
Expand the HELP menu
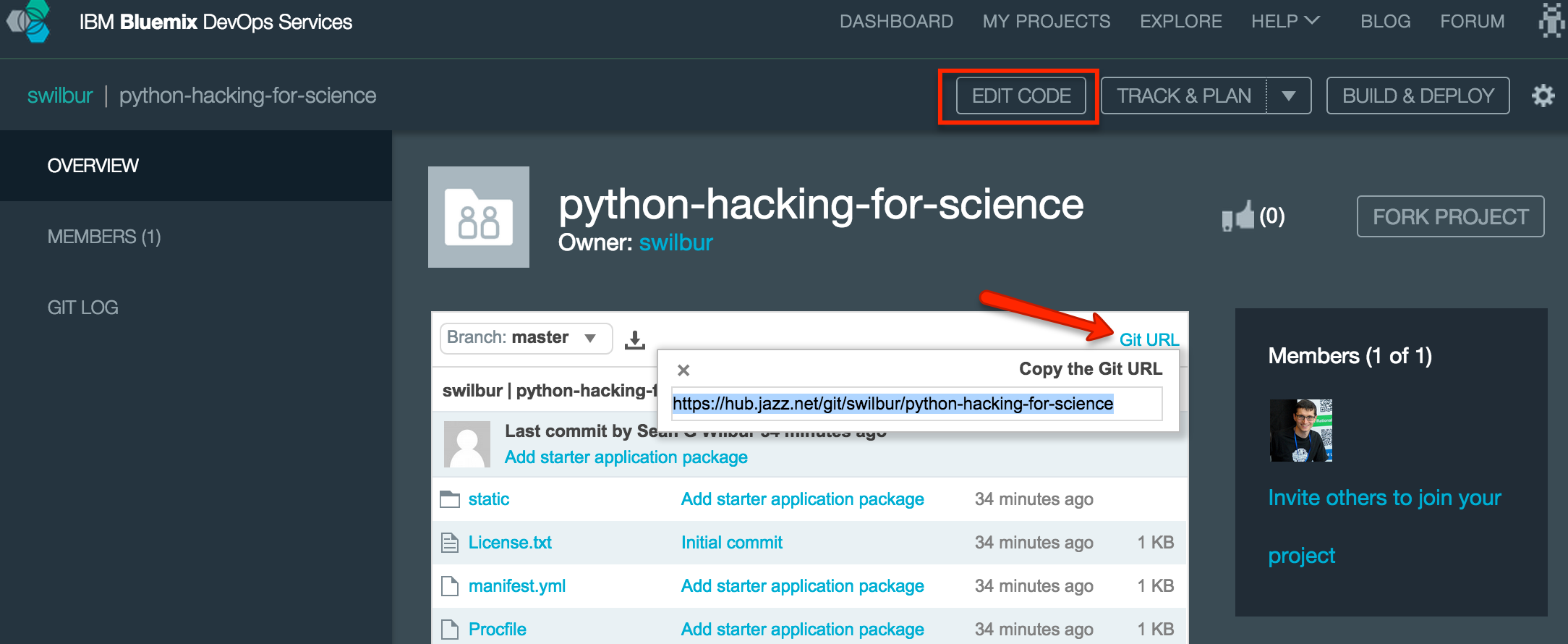[1285, 22]
